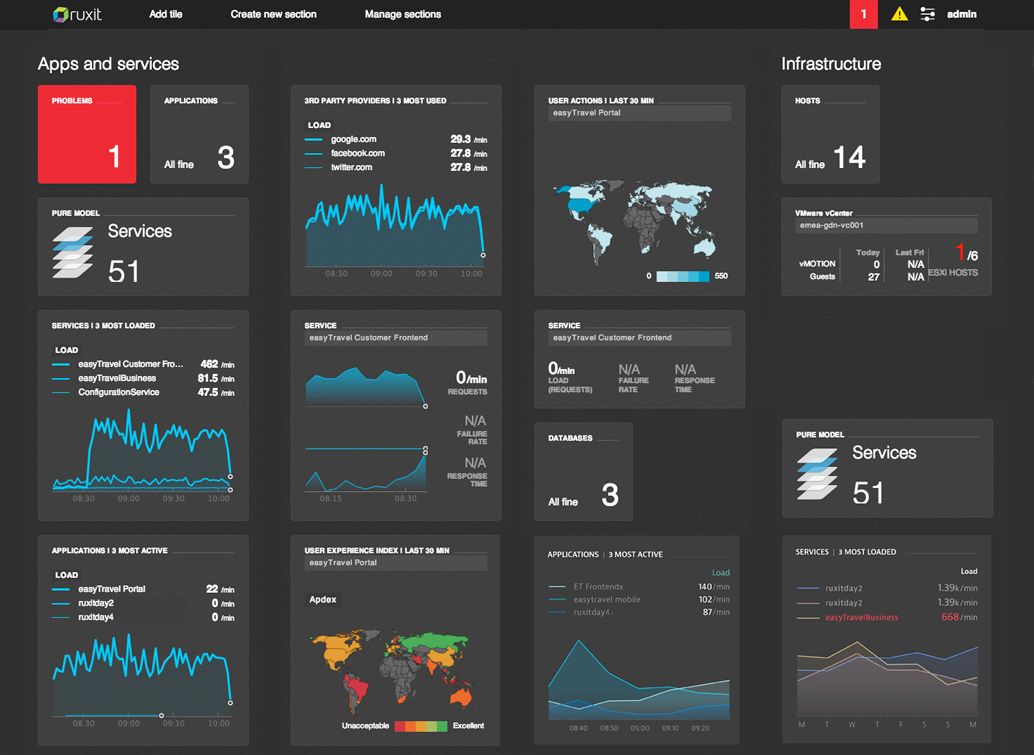
Task: Click easyTravel Customer Frontend field in N/A Service tile
Action: click(x=639, y=338)
